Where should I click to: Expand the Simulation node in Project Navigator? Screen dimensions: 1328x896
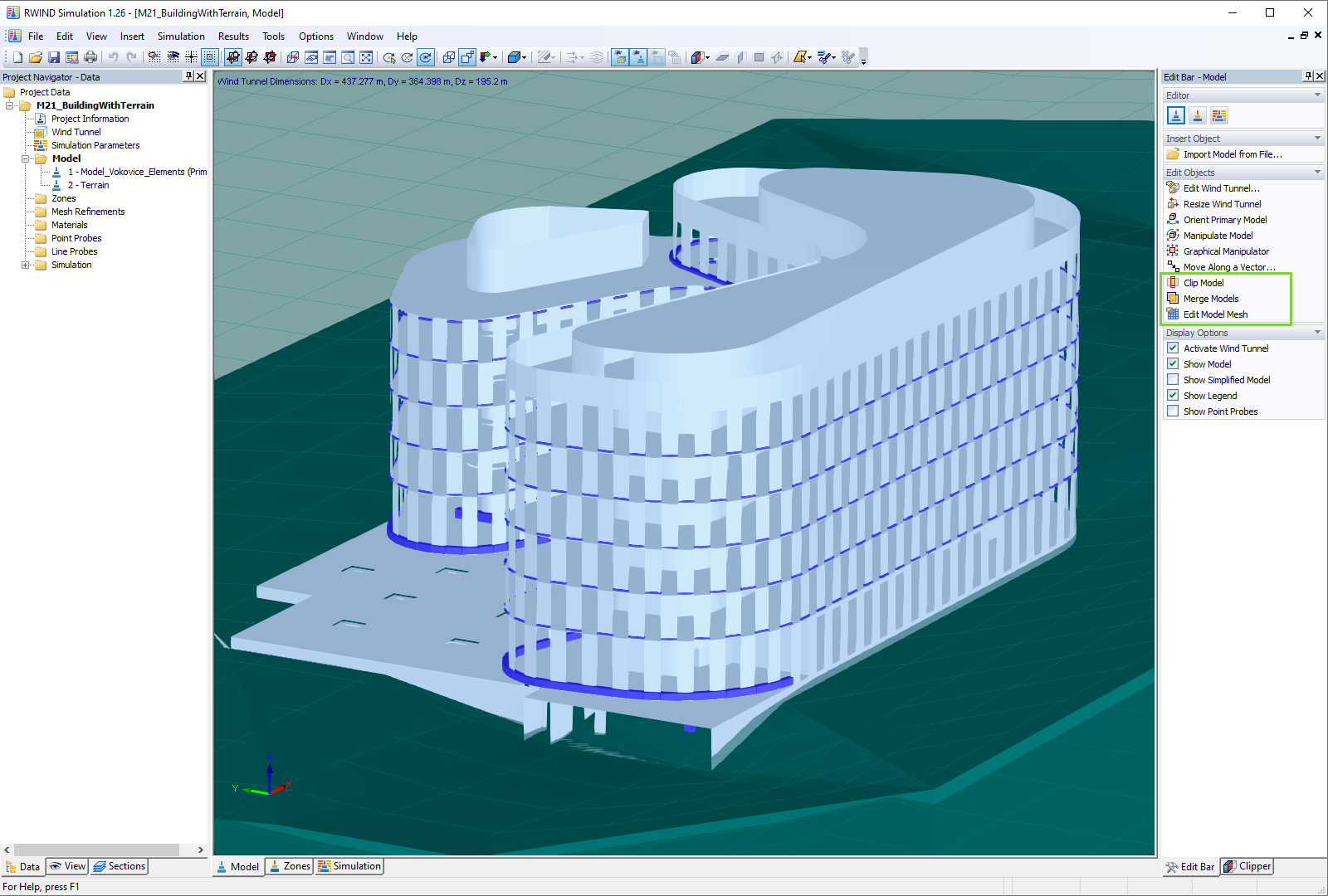click(x=26, y=265)
